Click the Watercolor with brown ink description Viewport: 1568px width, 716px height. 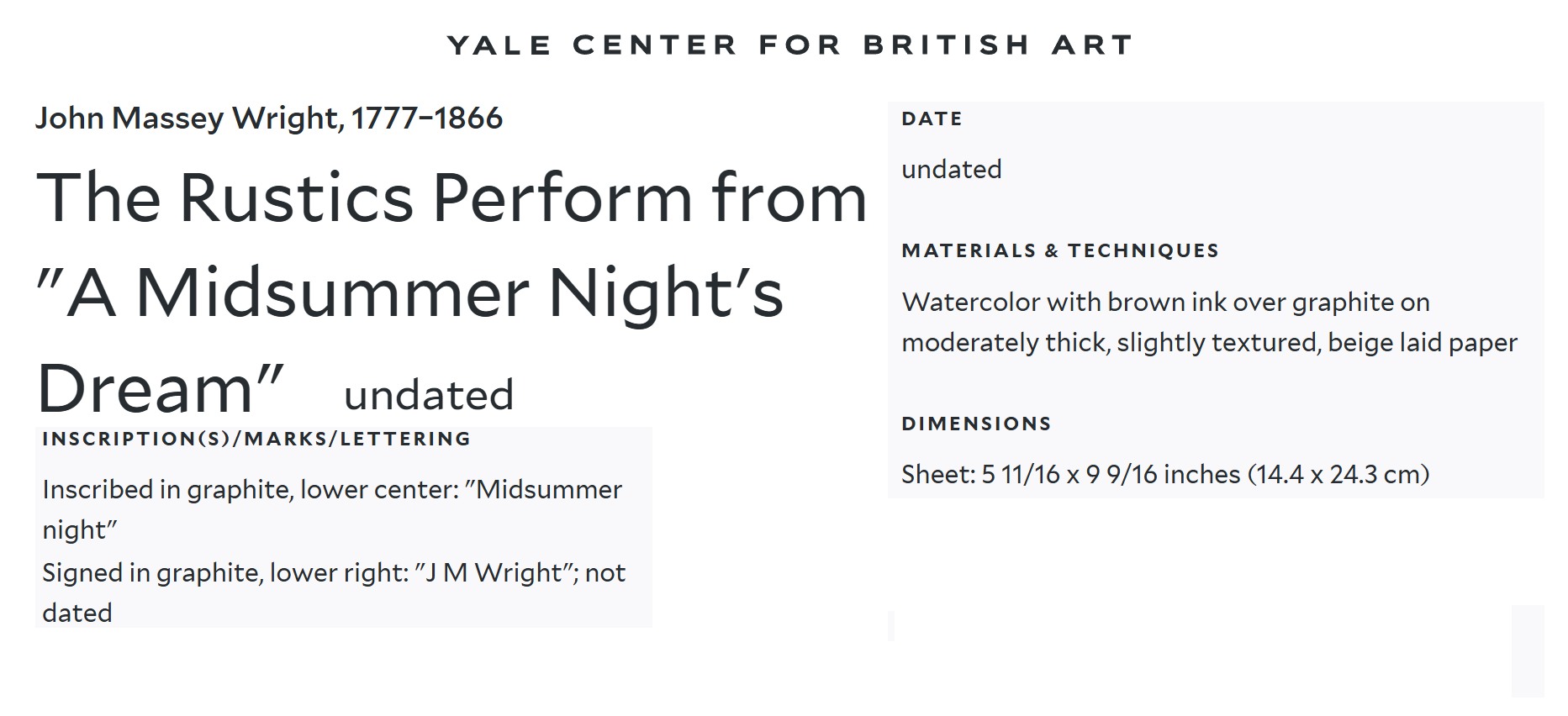(x=1165, y=303)
